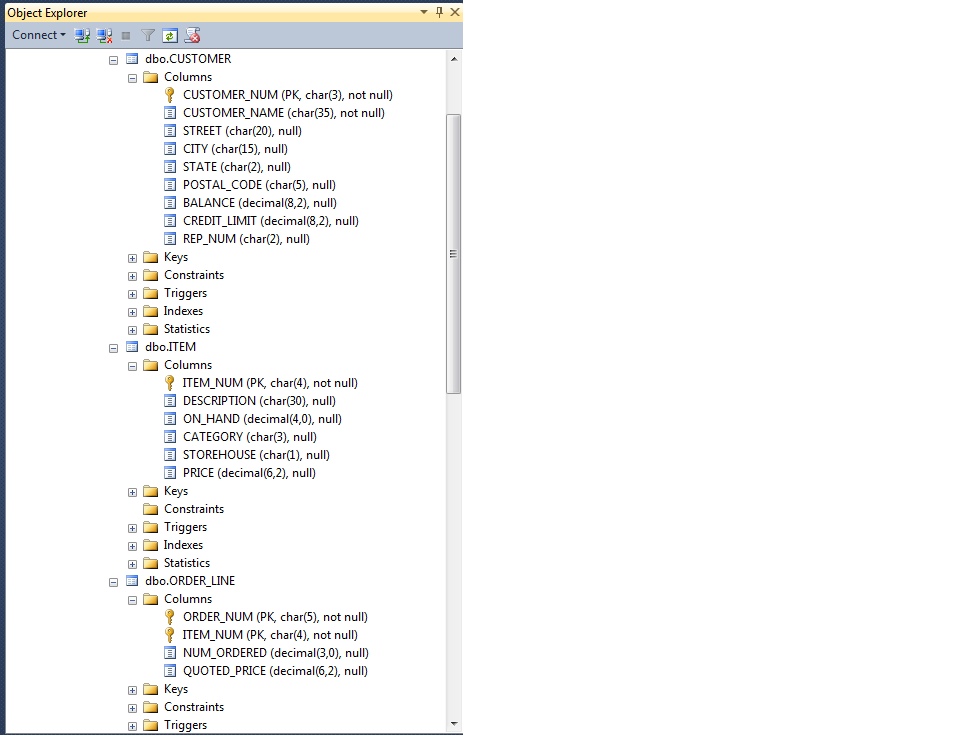Click the CUSTOMER_NAME column icon
This screenshot has height=735, width=960.
(x=170, y=113)
